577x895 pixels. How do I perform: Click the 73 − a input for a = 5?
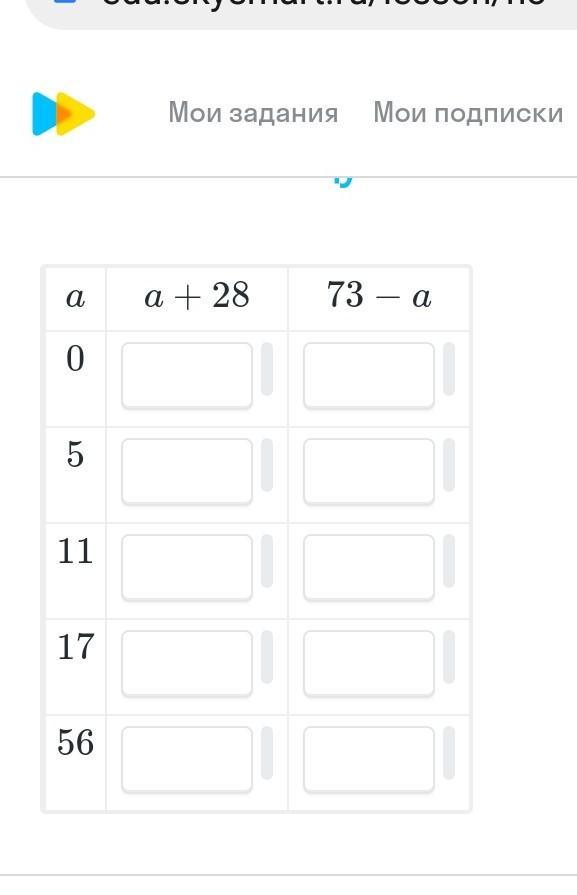click(369, 471)
